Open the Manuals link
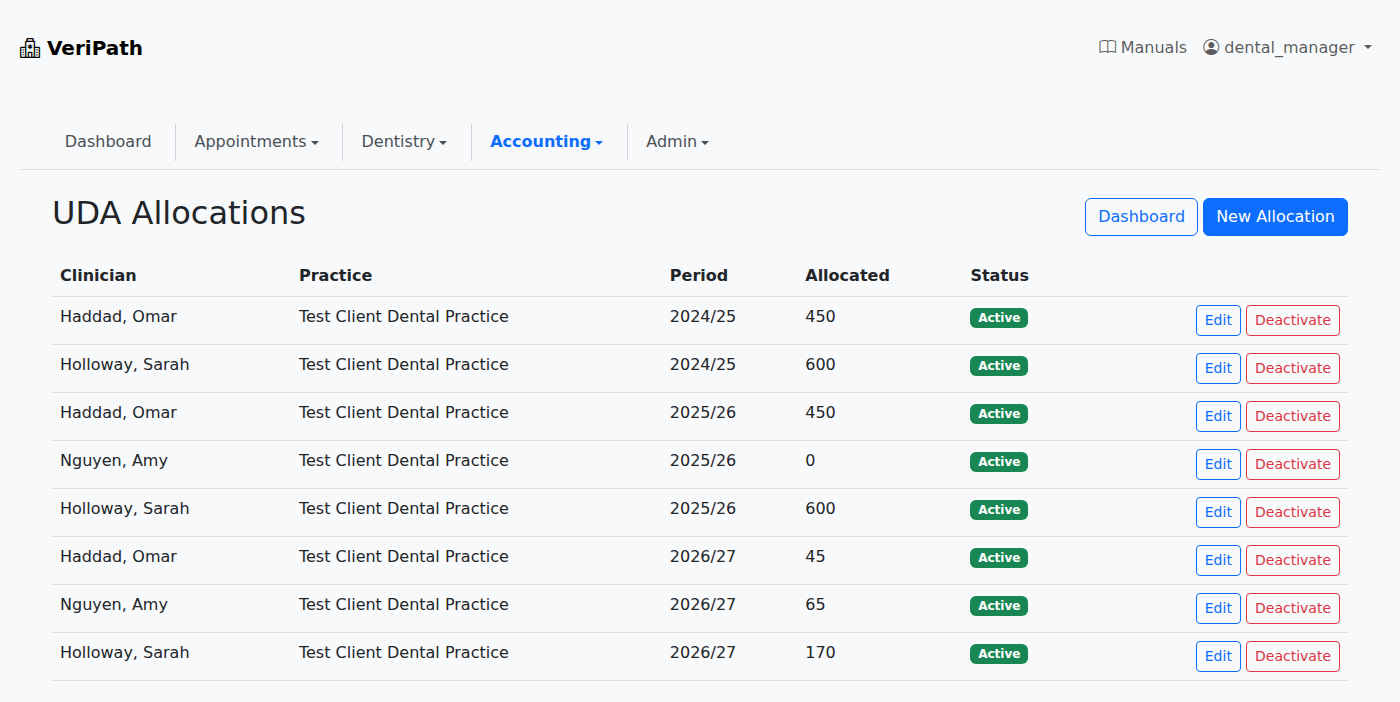Viewport: 1400px width, 702px height. pos(1143,47)
